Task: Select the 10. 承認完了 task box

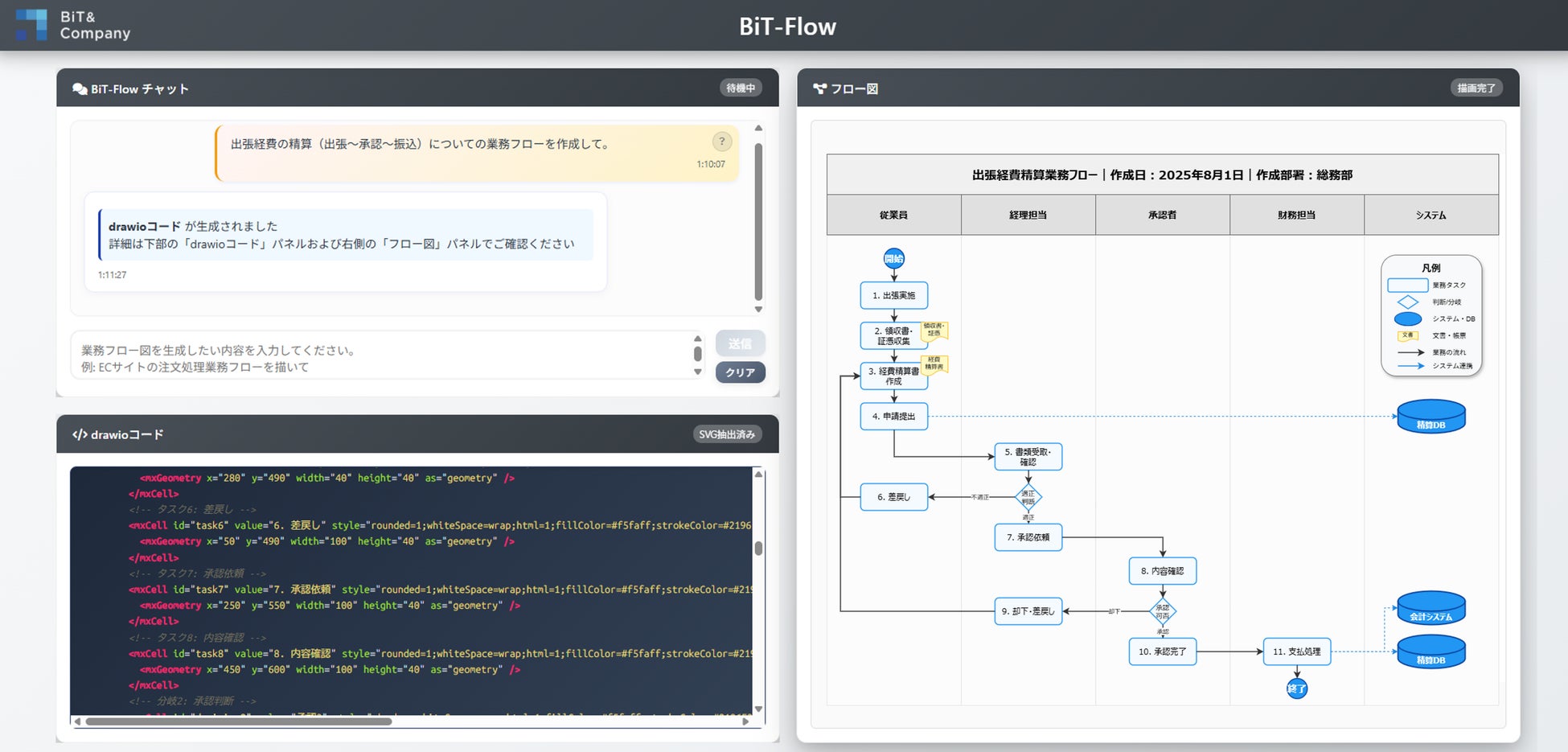Action: 1162,651
